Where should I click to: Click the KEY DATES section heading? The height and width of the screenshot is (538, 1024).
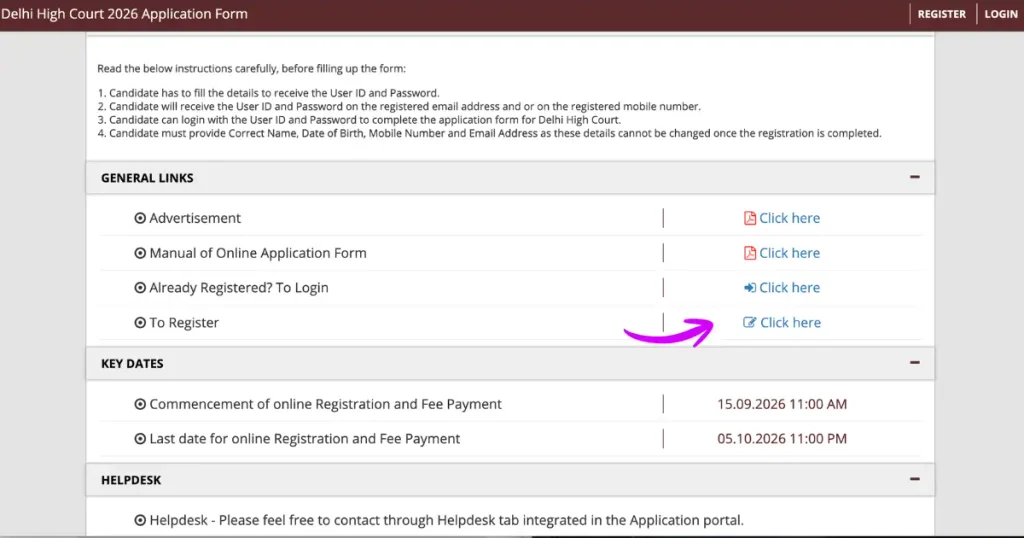(132, 363)
